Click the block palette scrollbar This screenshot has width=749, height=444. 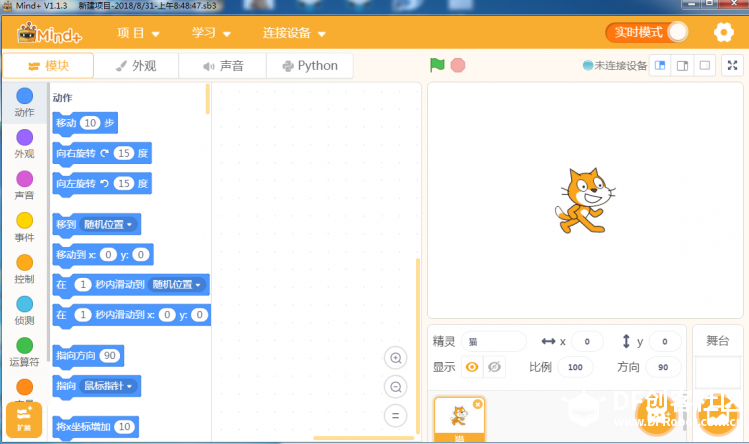coord(208,99)
